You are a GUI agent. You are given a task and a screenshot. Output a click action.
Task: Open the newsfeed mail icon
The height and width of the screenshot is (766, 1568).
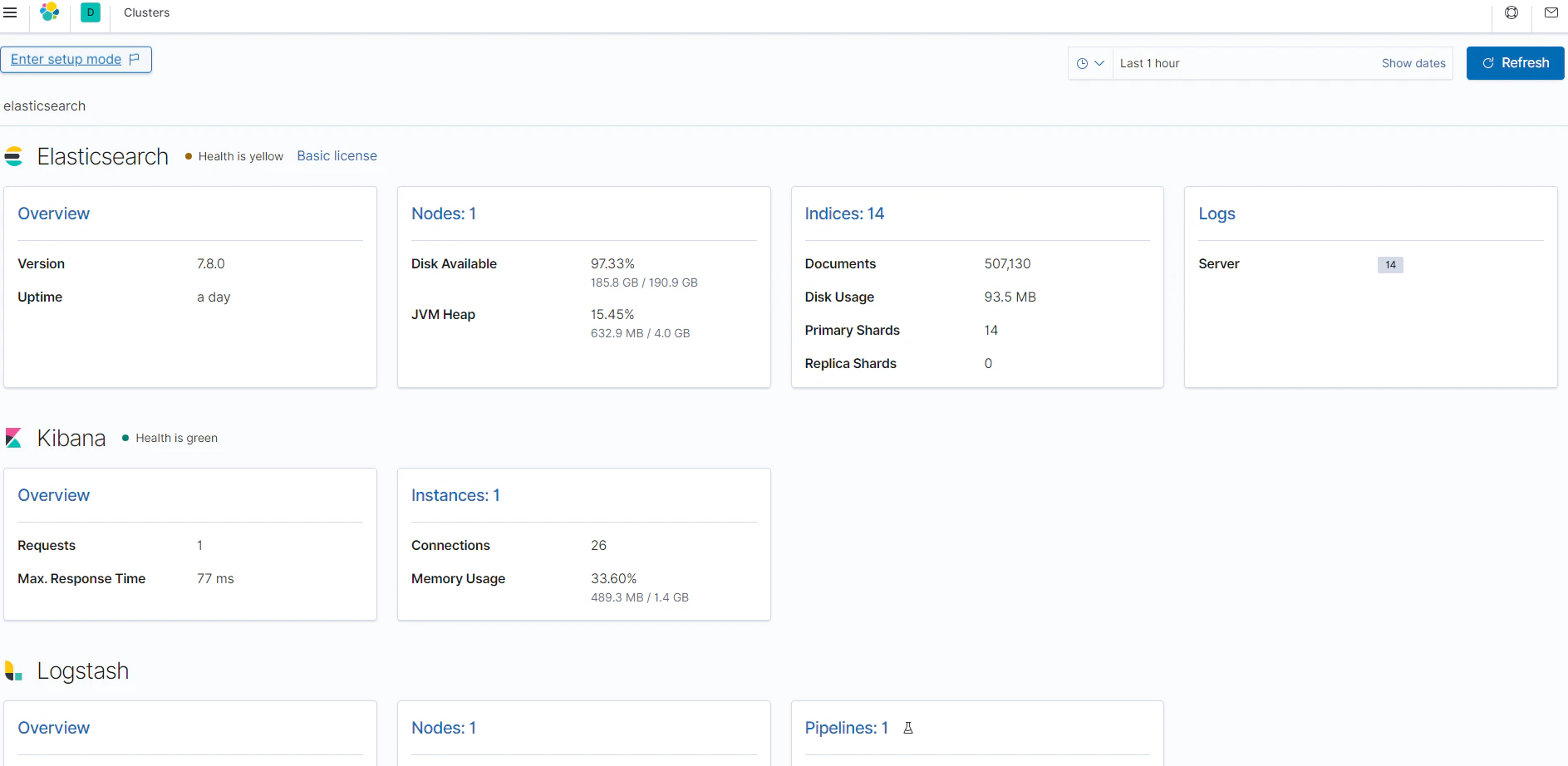pyautogui.click(x=1551, y=12)
